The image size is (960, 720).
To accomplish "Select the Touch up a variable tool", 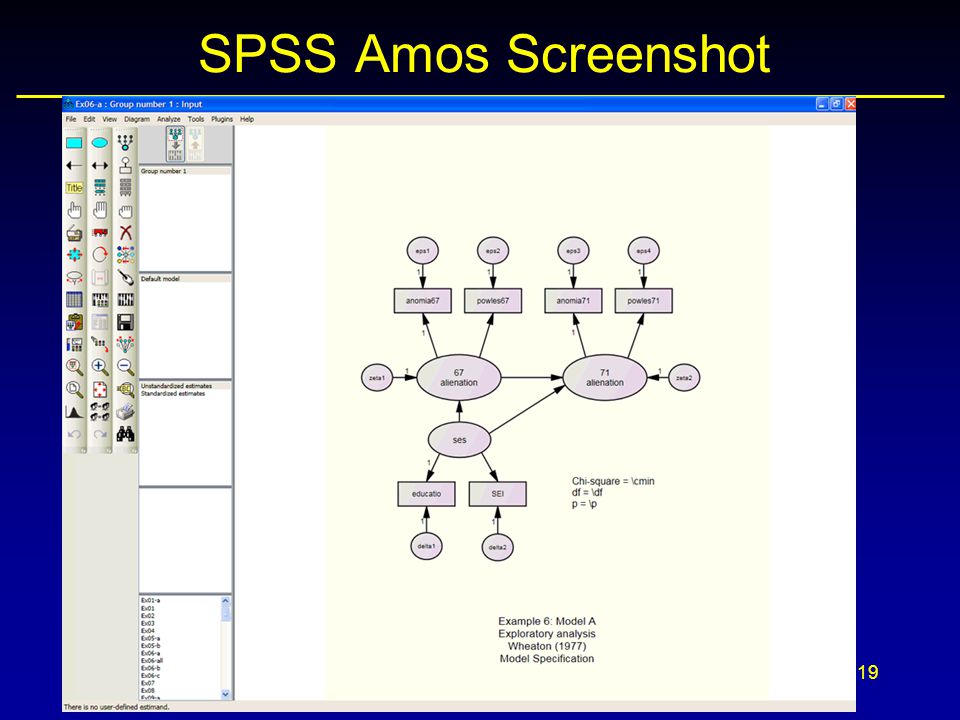I will point(126,277).
